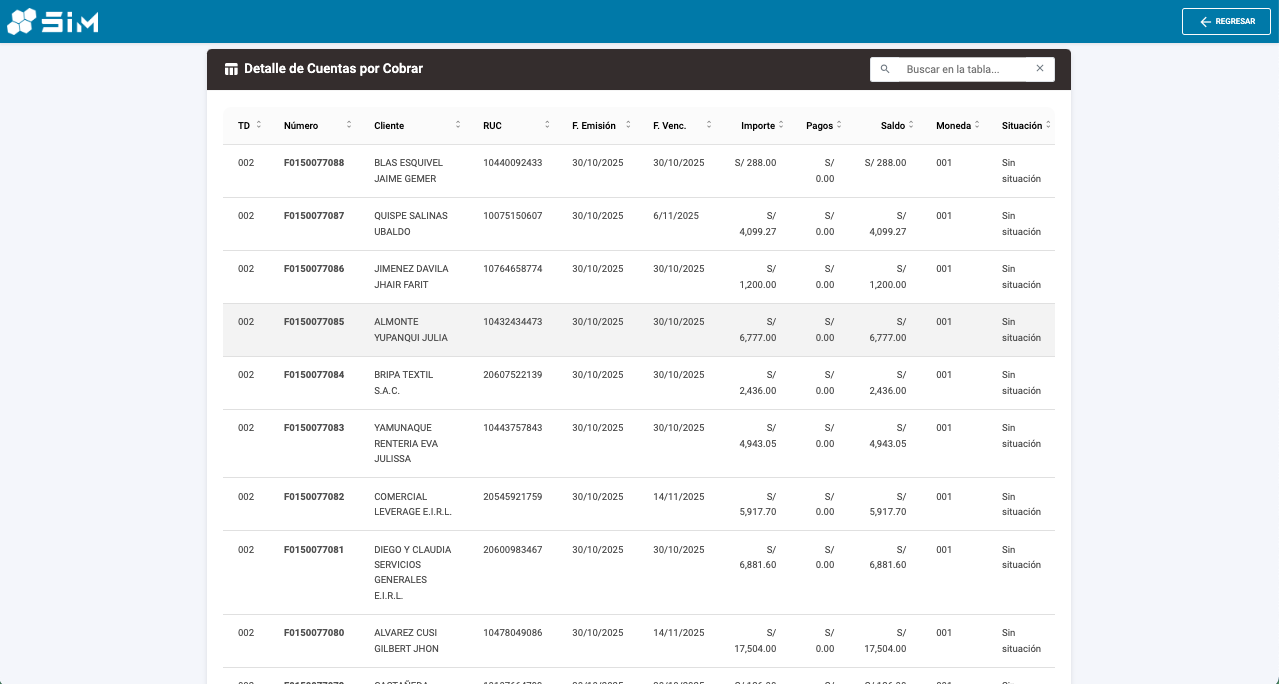
Task: Sort by Saldo column arrows
Action: pos(910,125)
